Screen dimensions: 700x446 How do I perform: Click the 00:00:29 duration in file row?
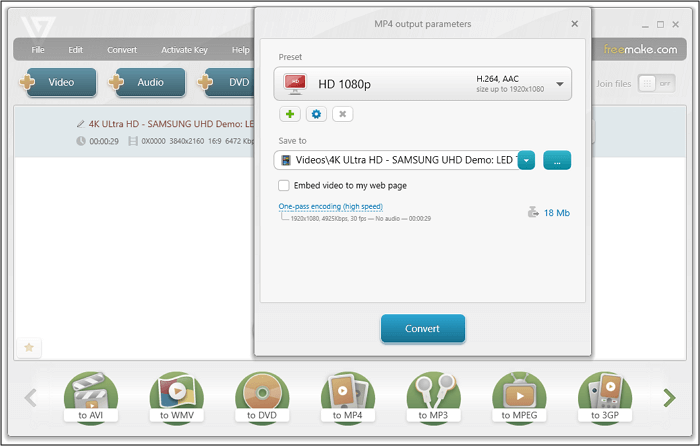tap(104, 141)
